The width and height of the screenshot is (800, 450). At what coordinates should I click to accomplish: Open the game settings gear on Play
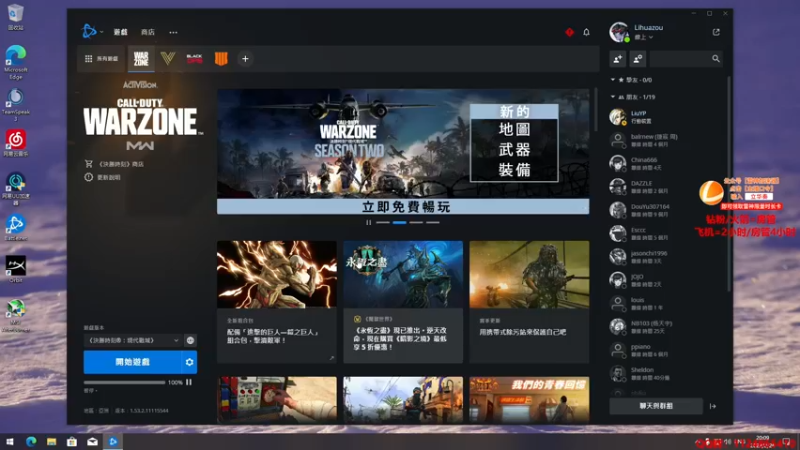(x=190, y=362)
